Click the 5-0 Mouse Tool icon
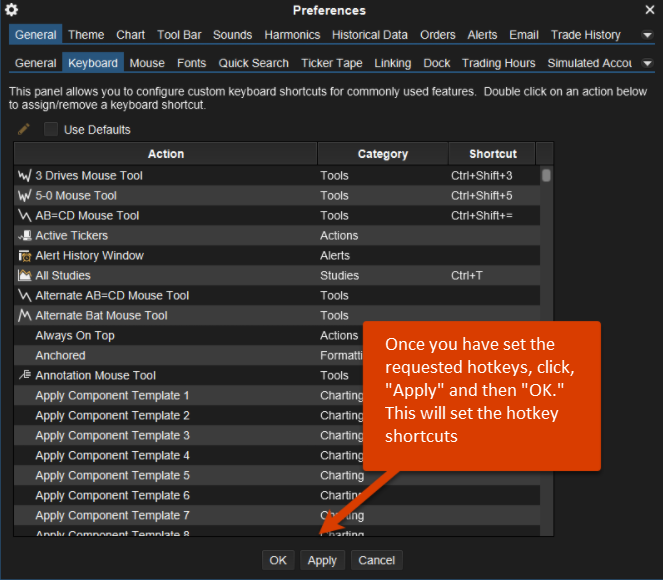 tap(25, 195)
